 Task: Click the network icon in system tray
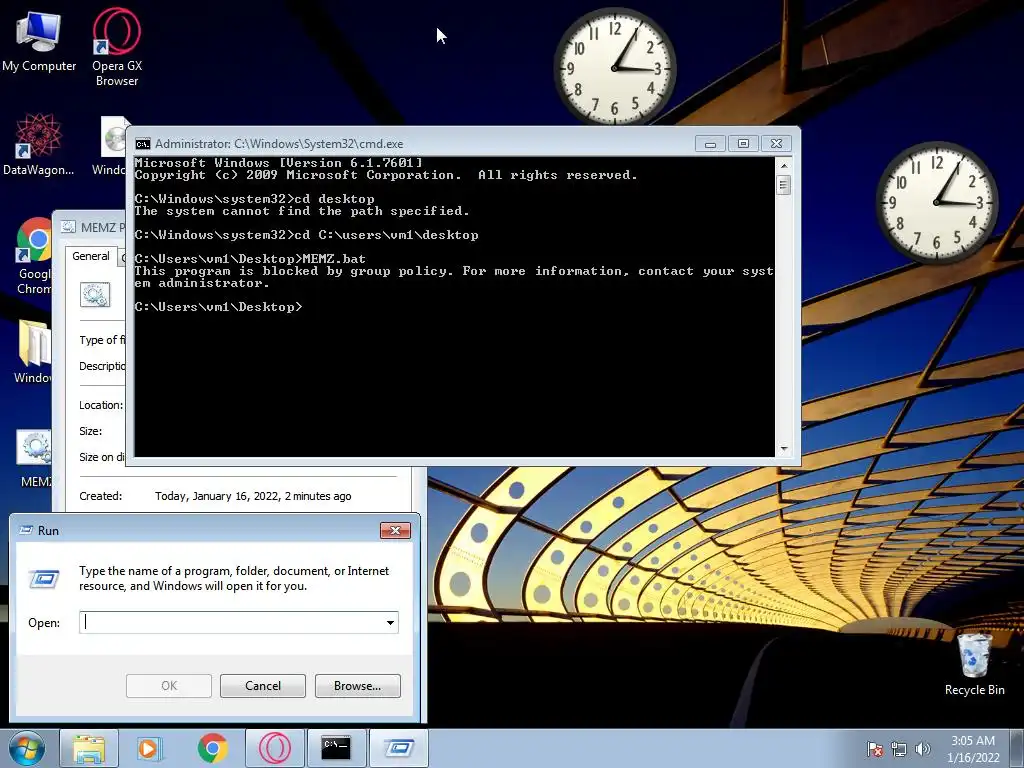pyautogui.click(x=899, y=749)
